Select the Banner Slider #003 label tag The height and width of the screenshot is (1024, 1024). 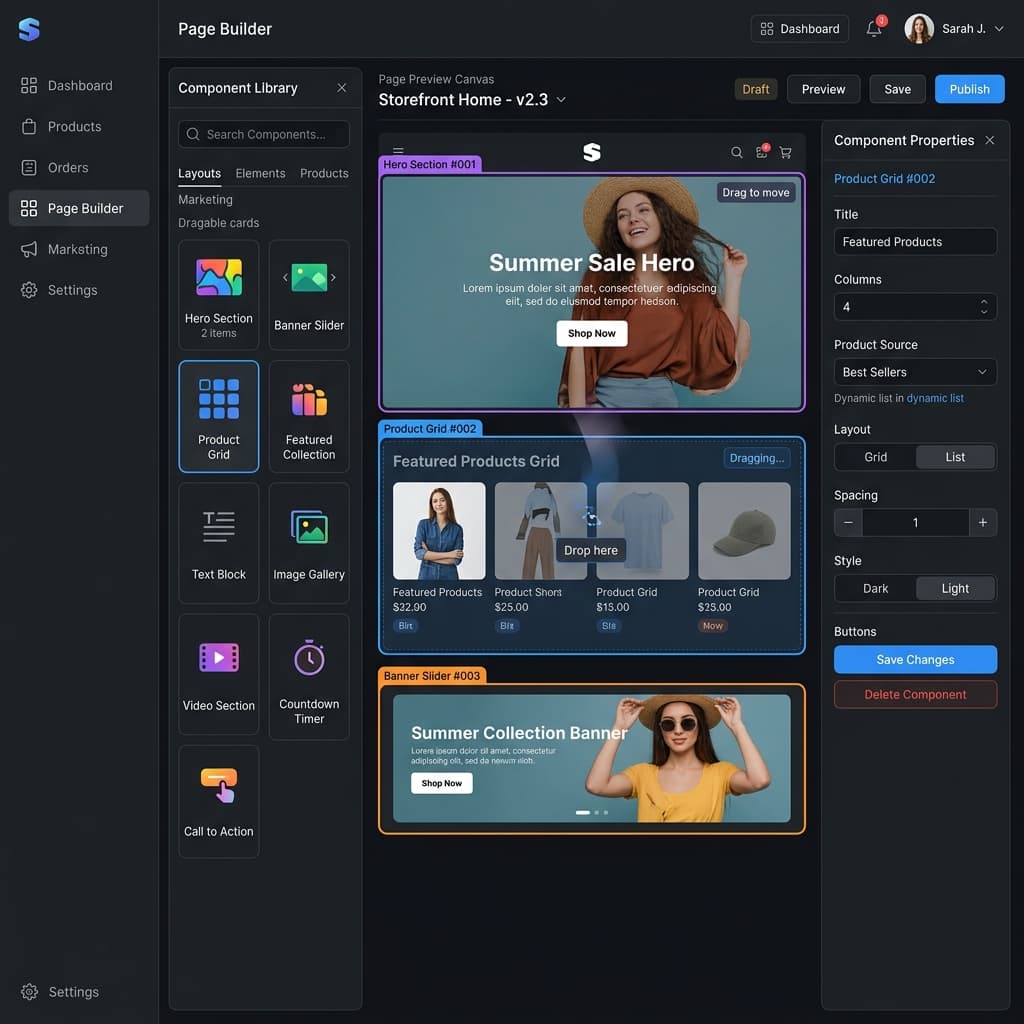[x=432, y=676]
